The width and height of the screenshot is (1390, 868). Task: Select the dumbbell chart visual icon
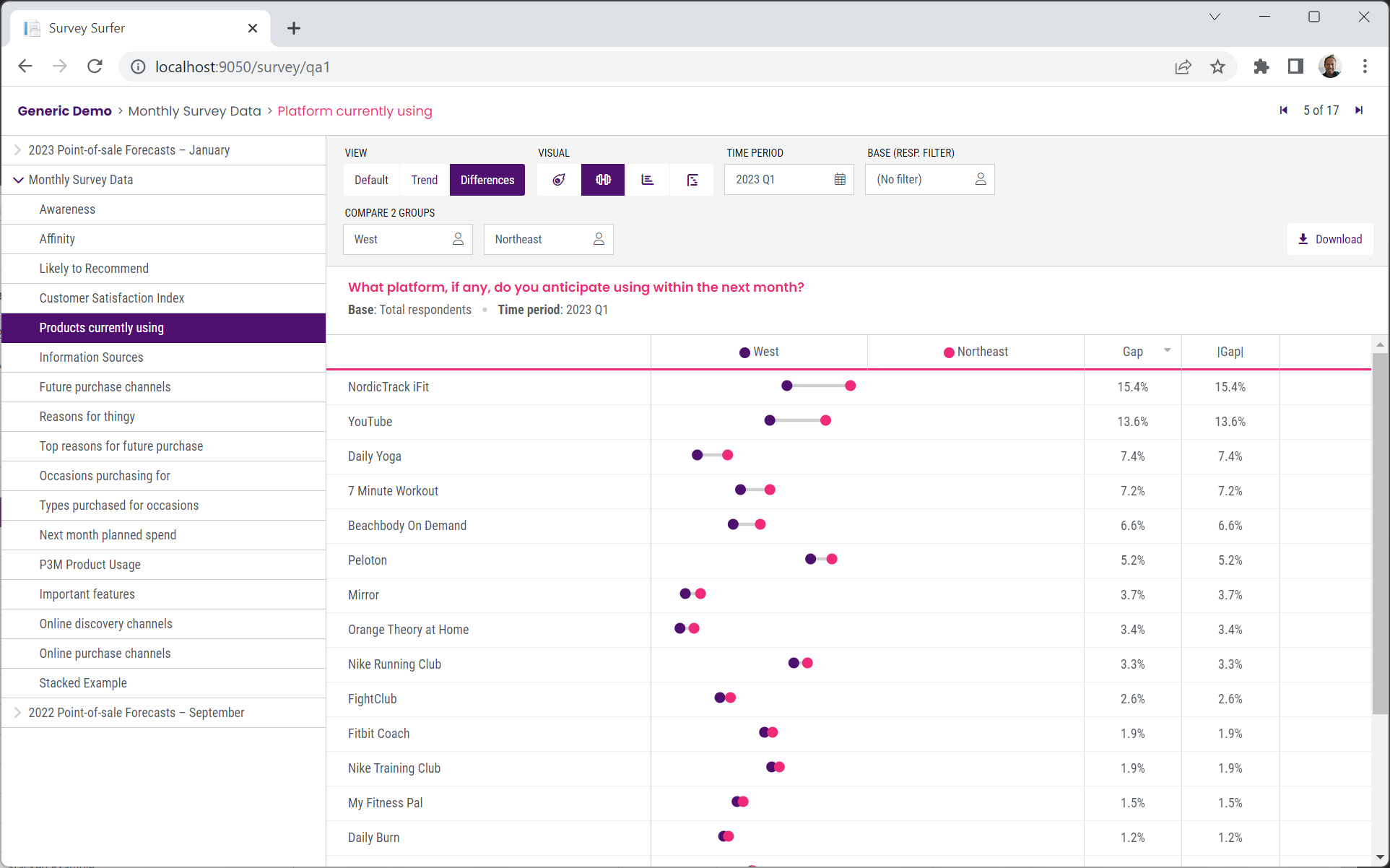click(x=603, y=179)
